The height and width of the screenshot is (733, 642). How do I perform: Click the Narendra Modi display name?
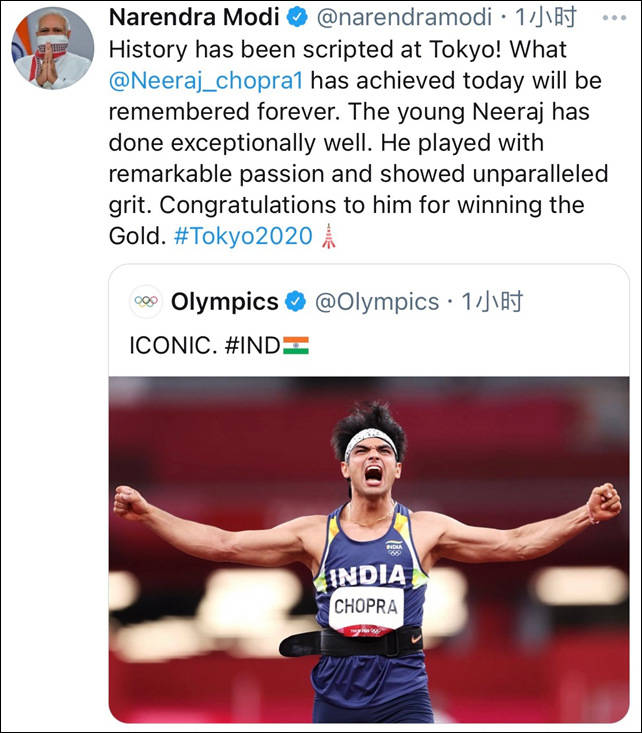click(x=193, y=17)
